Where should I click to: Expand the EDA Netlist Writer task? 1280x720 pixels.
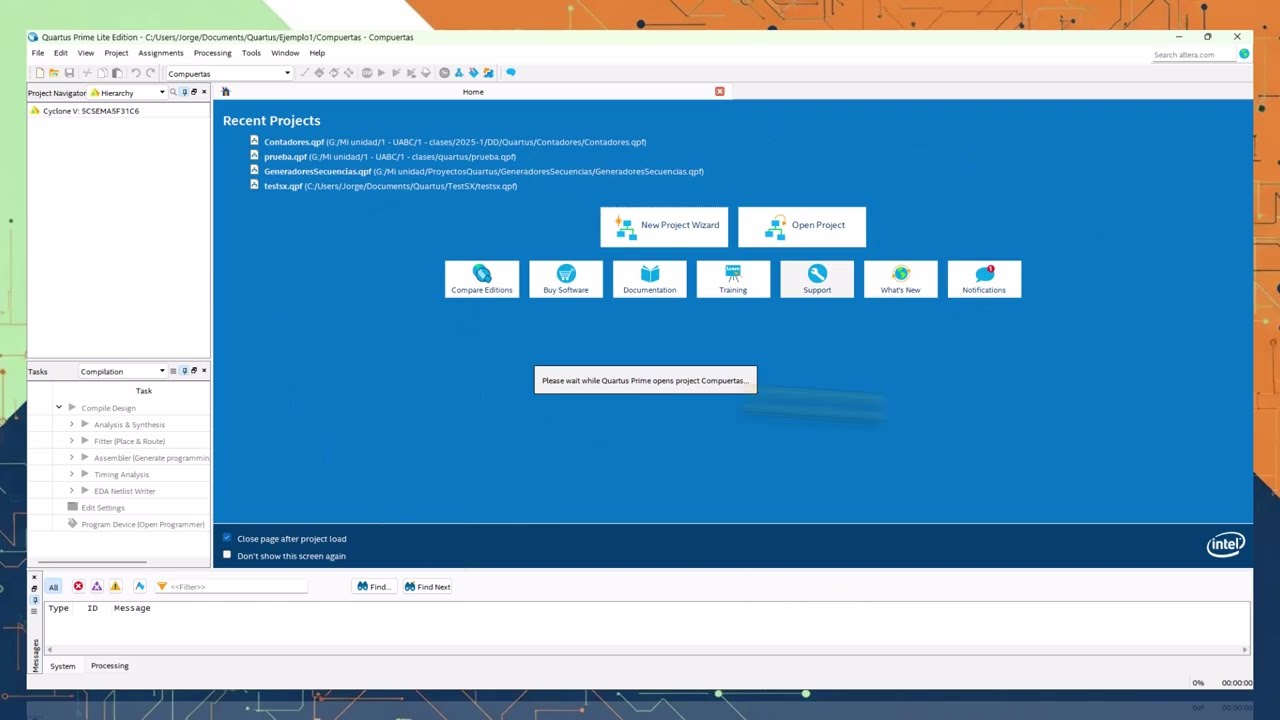pyautogui.click(x=71, y=491)
